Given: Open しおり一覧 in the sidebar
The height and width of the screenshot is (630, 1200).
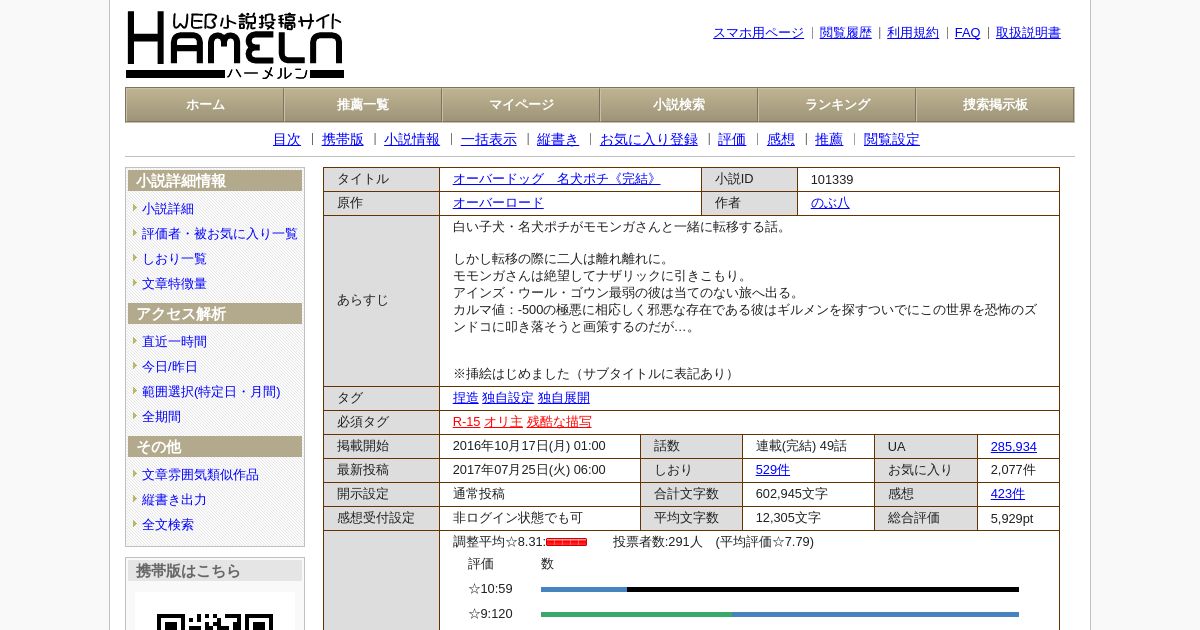Looking at the screenshot, I should [x=174, y=259].
